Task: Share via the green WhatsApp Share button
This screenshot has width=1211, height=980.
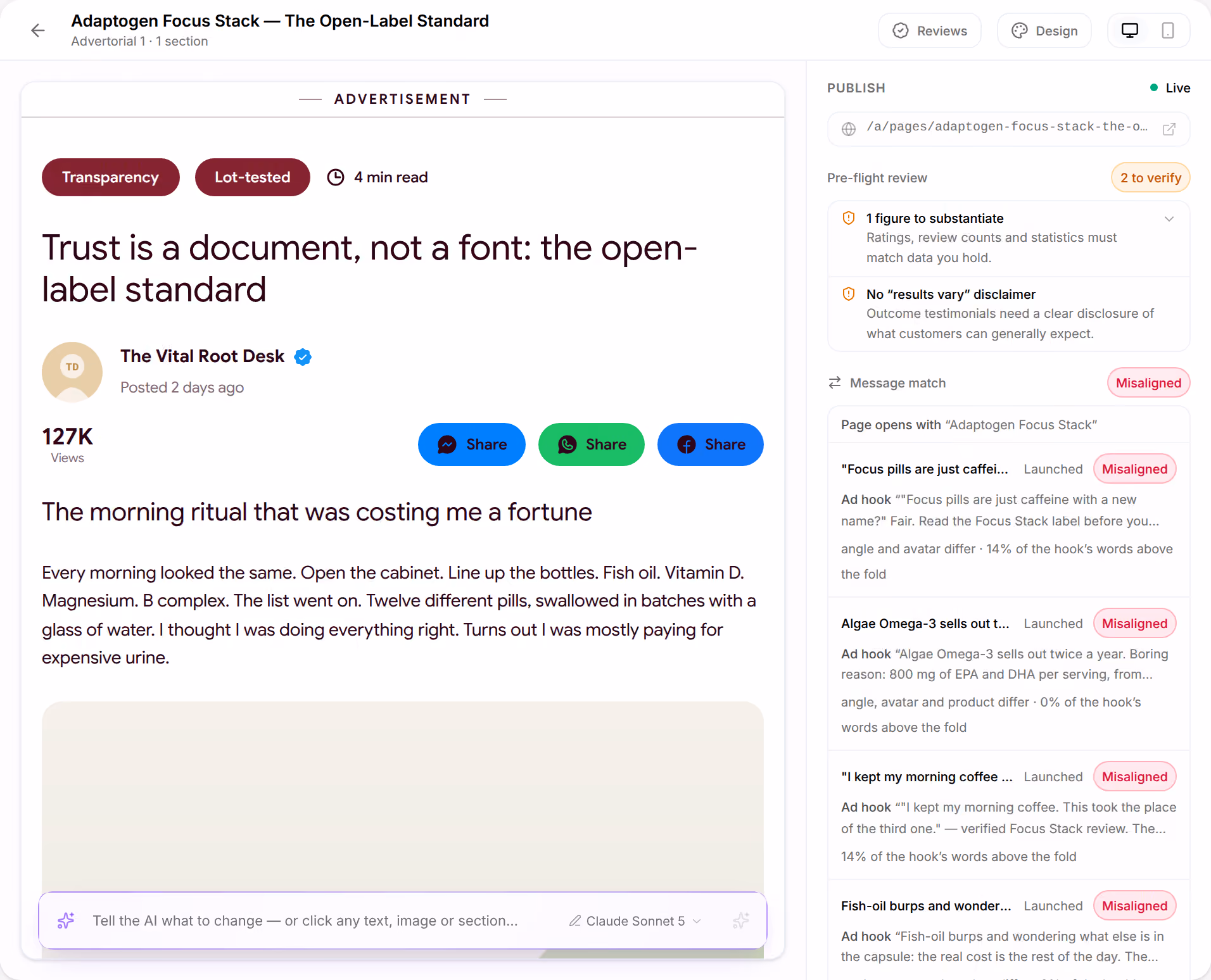Action: [x=592, y=444]
